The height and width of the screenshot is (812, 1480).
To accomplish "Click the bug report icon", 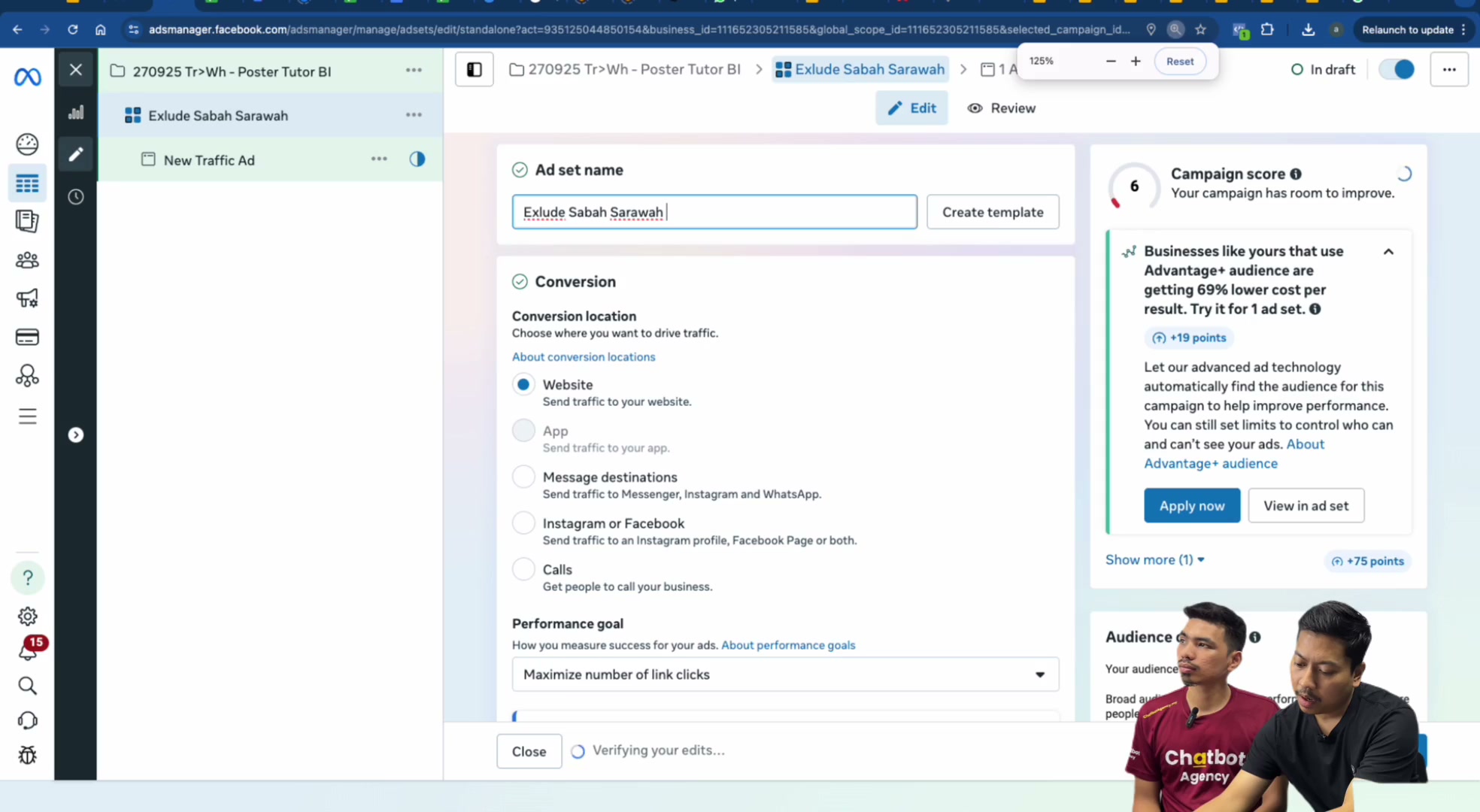I will coord(27,755).
